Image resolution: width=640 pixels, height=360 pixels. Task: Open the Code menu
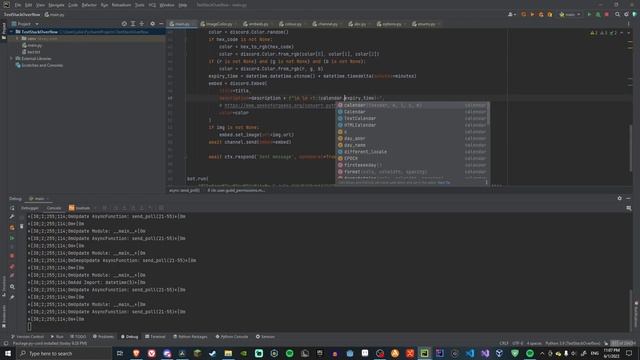click(x=73, y=5)
